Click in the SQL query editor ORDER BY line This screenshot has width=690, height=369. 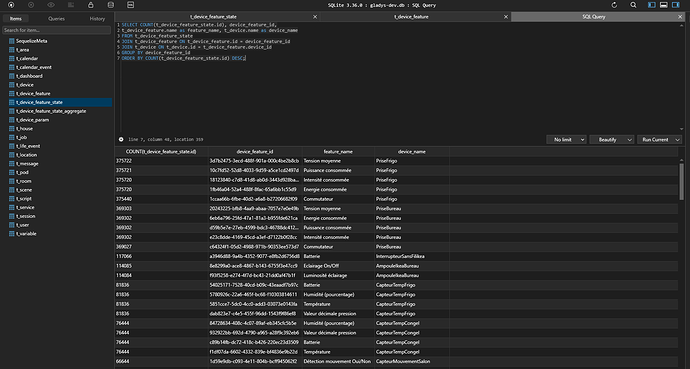tap(184, 58)
